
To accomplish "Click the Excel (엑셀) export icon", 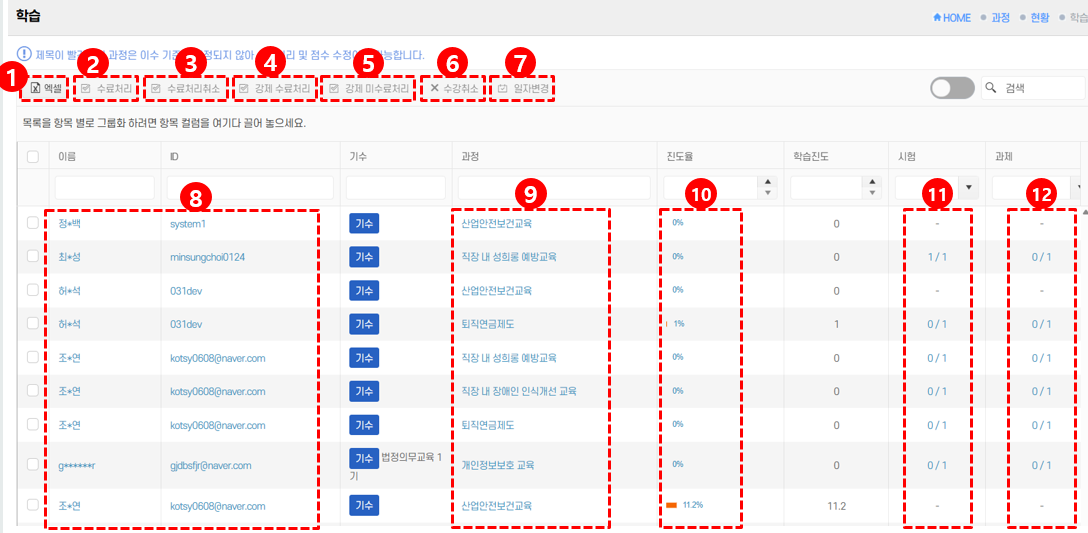I will point(35,89).
